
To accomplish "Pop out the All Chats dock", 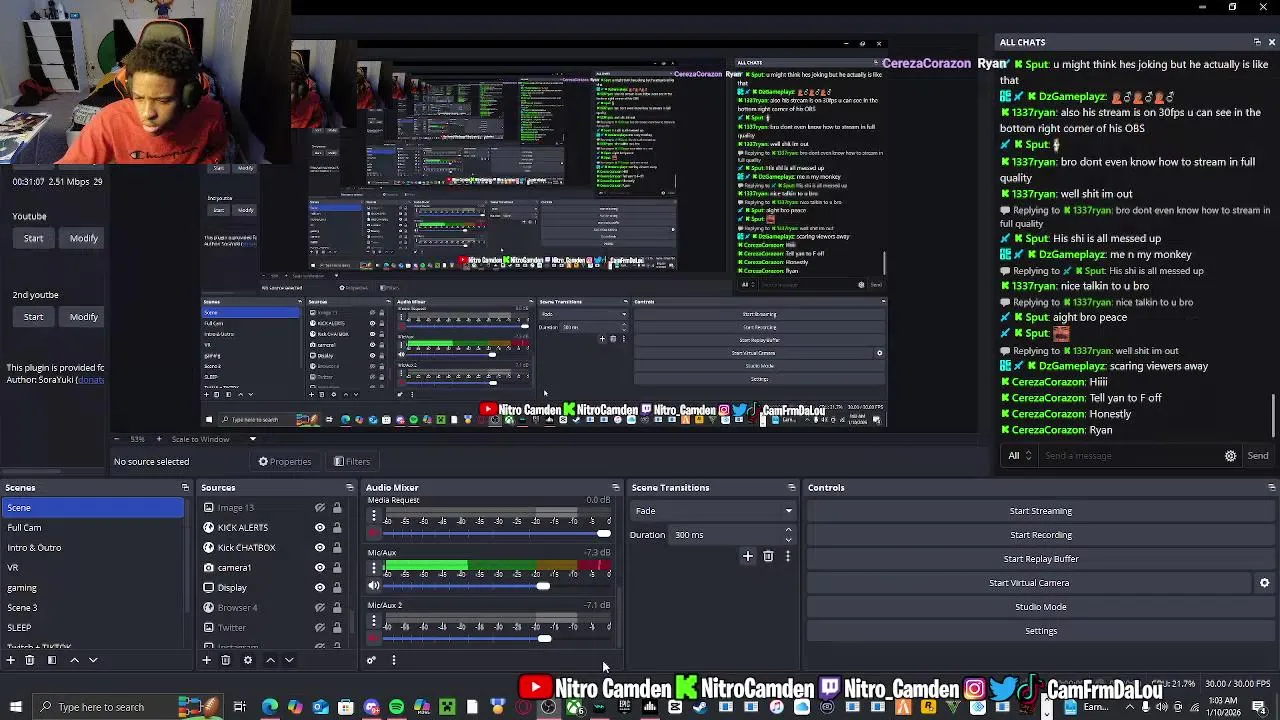I will click(1257, 42).
